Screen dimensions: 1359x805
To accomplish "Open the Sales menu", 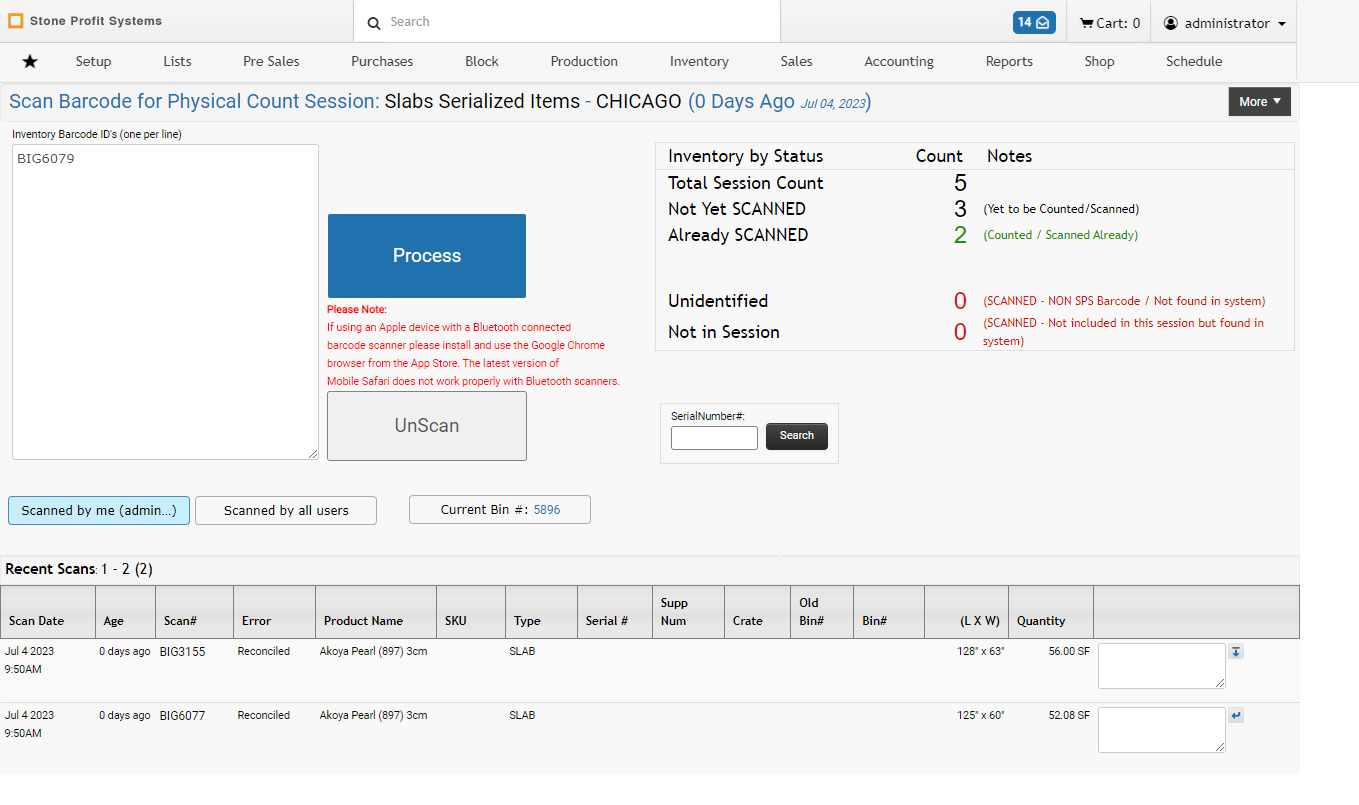I will pyautogui.click(x=796, y=61).
